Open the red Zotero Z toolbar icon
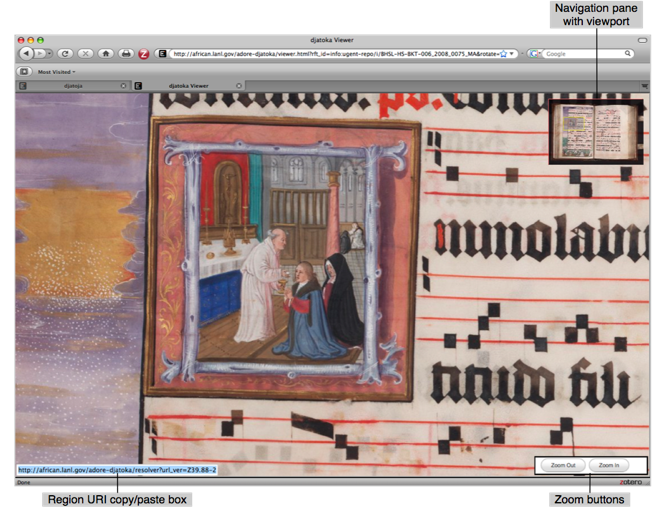 (144, 54)
